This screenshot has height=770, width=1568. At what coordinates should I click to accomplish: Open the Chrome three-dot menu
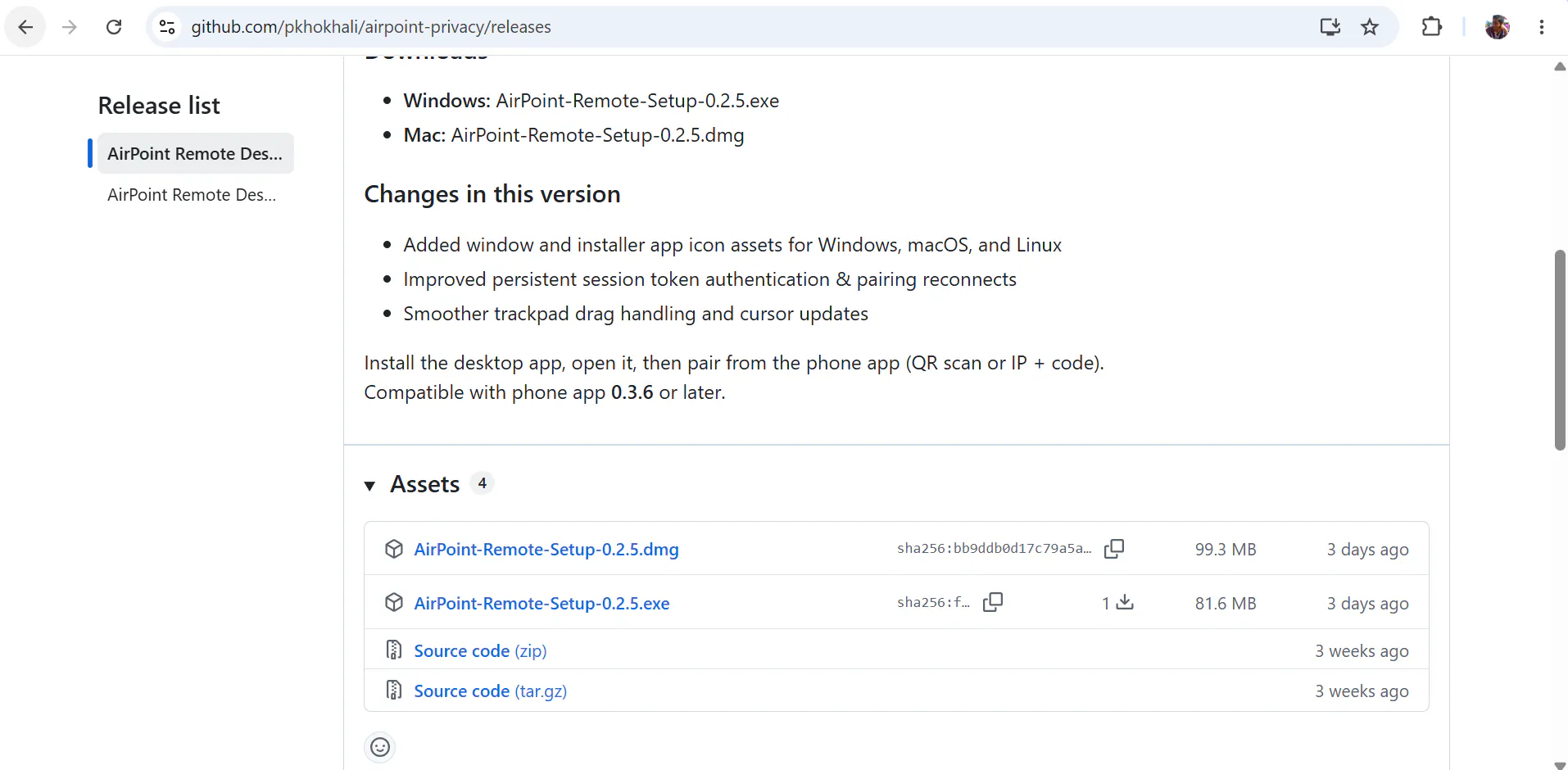(1542, 27)
